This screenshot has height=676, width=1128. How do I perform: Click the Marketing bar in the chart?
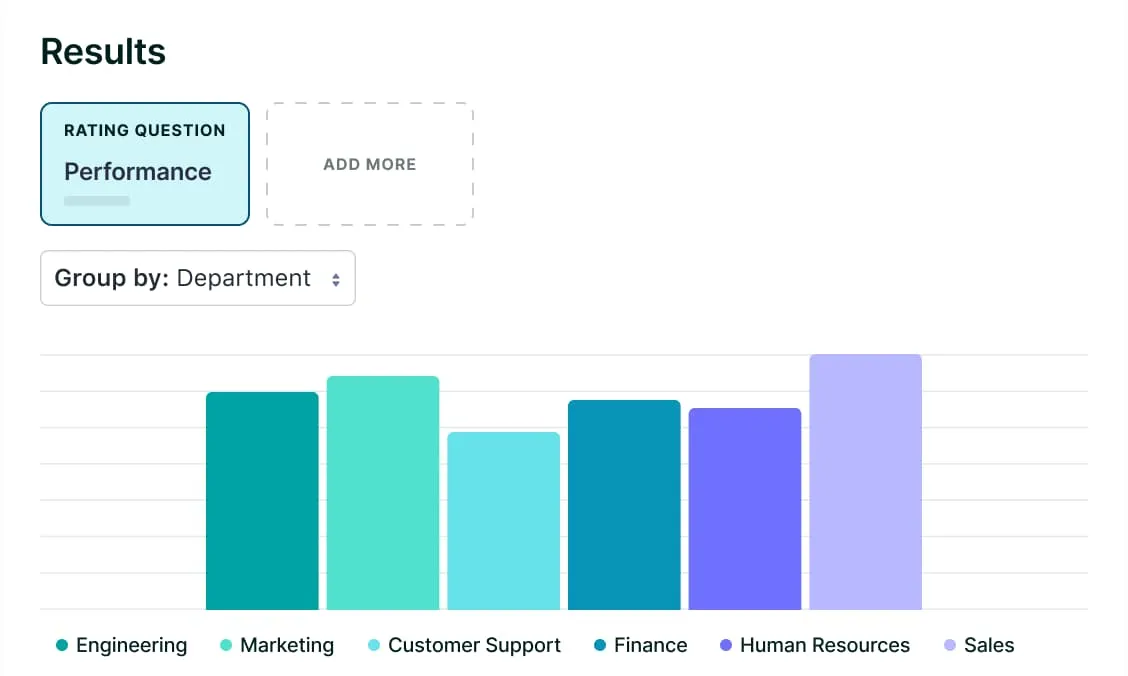coord(383,493)
